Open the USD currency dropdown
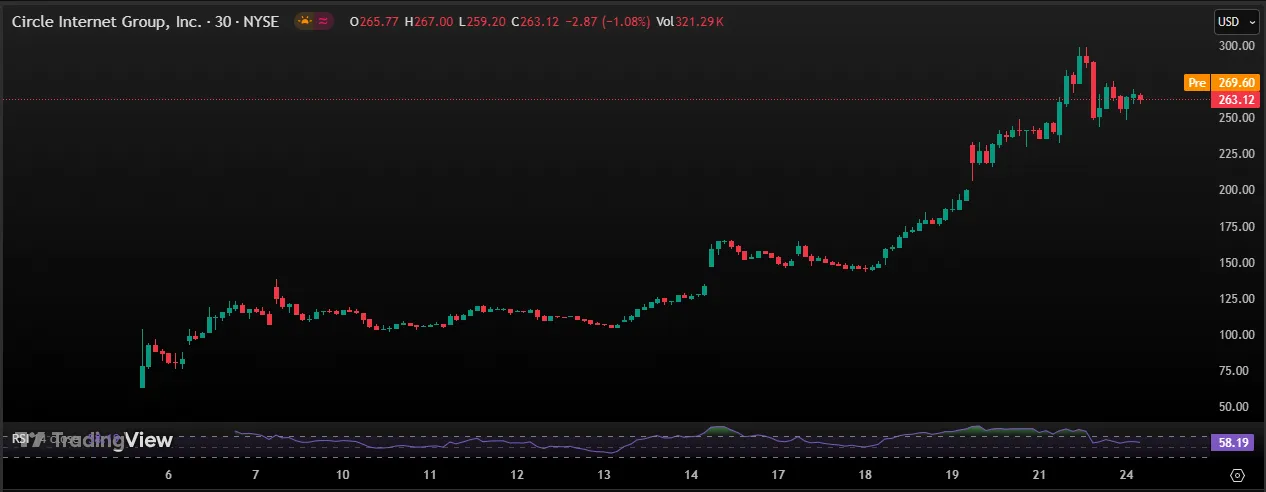 point(1231,22)
